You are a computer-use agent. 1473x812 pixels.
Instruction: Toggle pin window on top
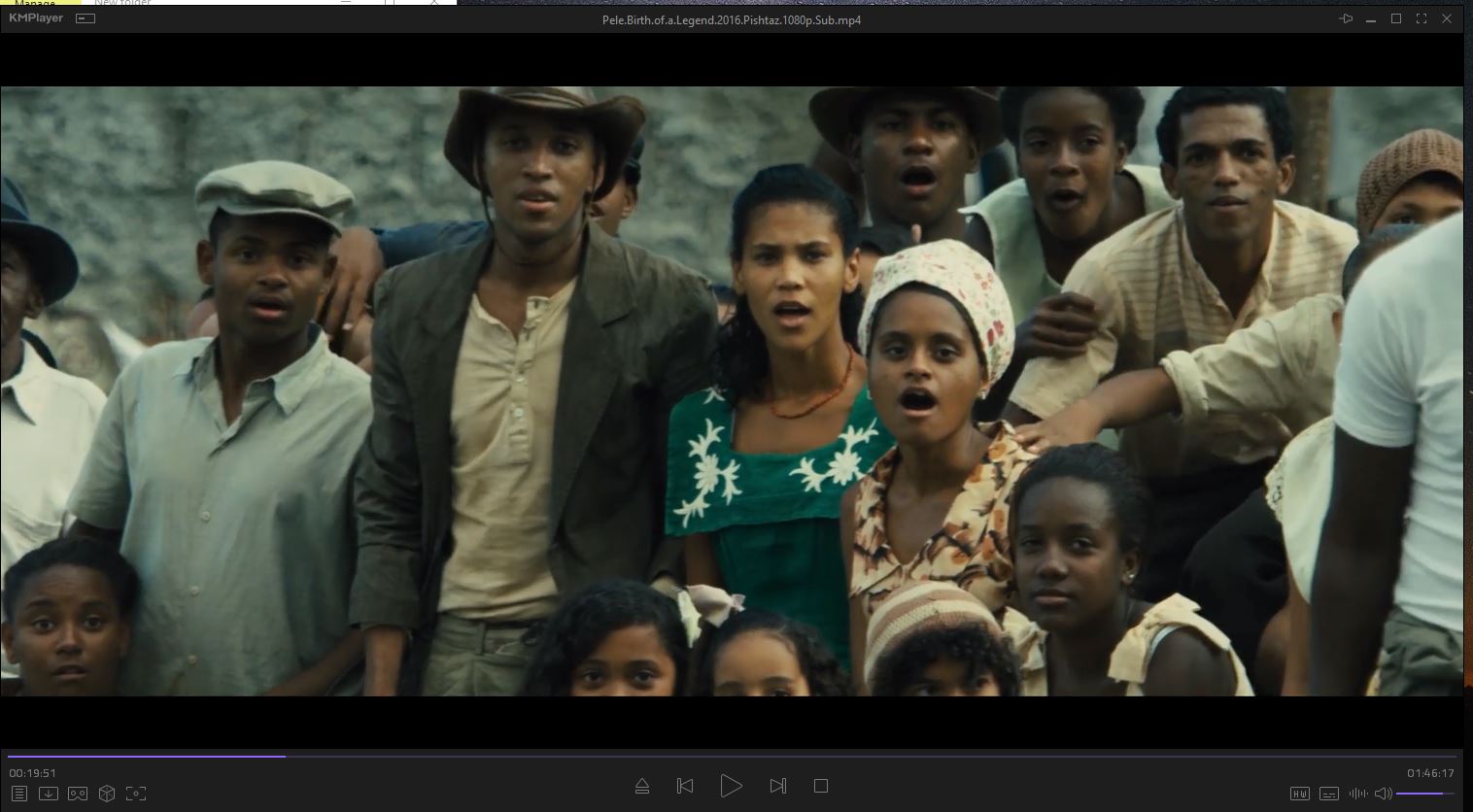pyautogui.click(x=1346, y=19)
